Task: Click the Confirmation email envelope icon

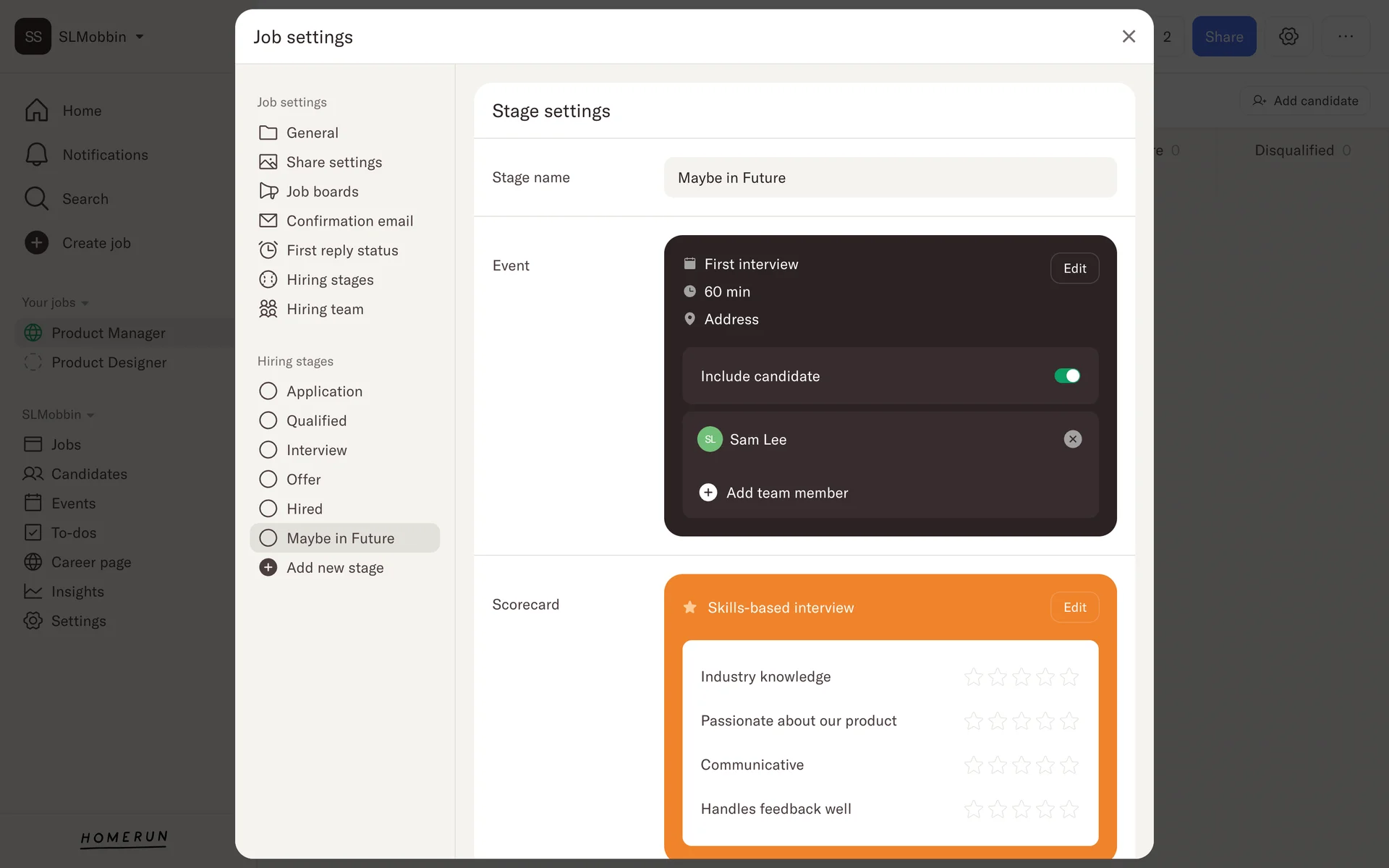Action: tap(268, 221)
